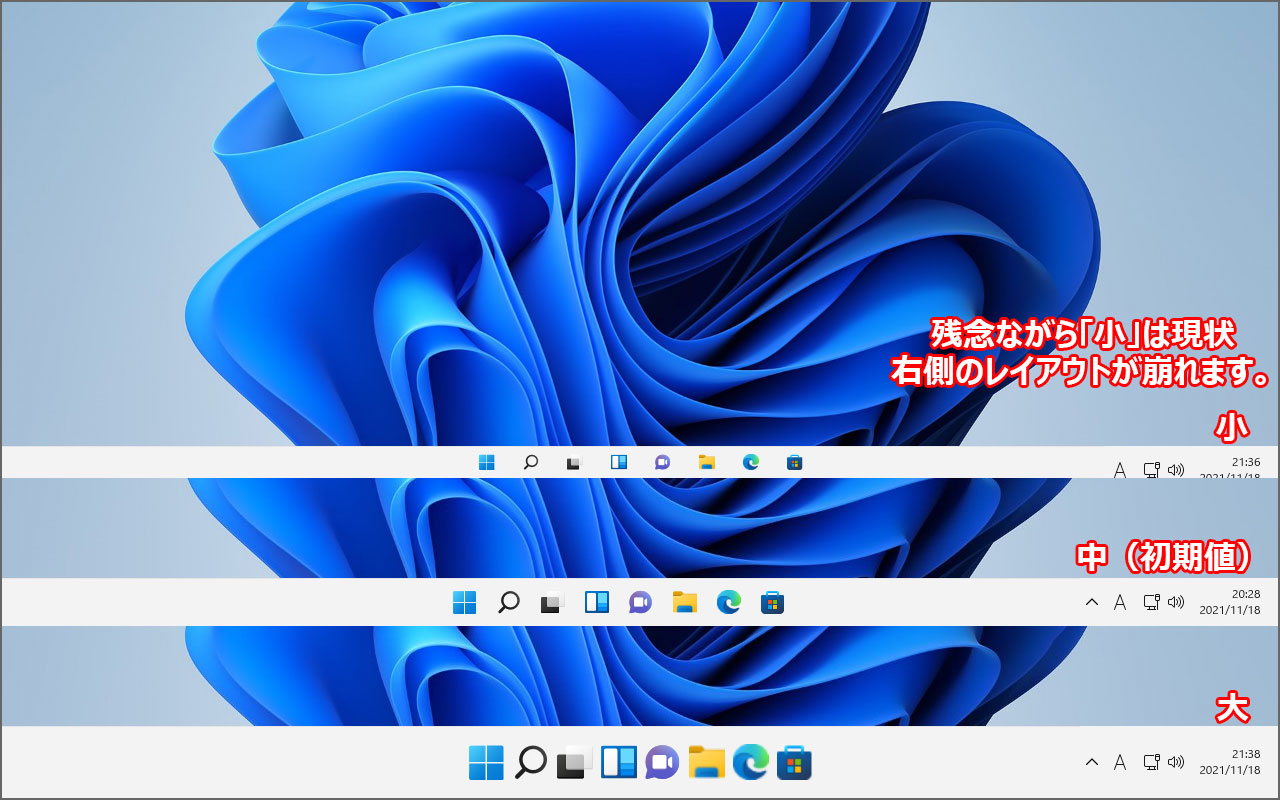This screenshot has width=1280, height=800.
Task: Expand hidden tray icons on the largest taskbar
Action: tap(1092, 762)
